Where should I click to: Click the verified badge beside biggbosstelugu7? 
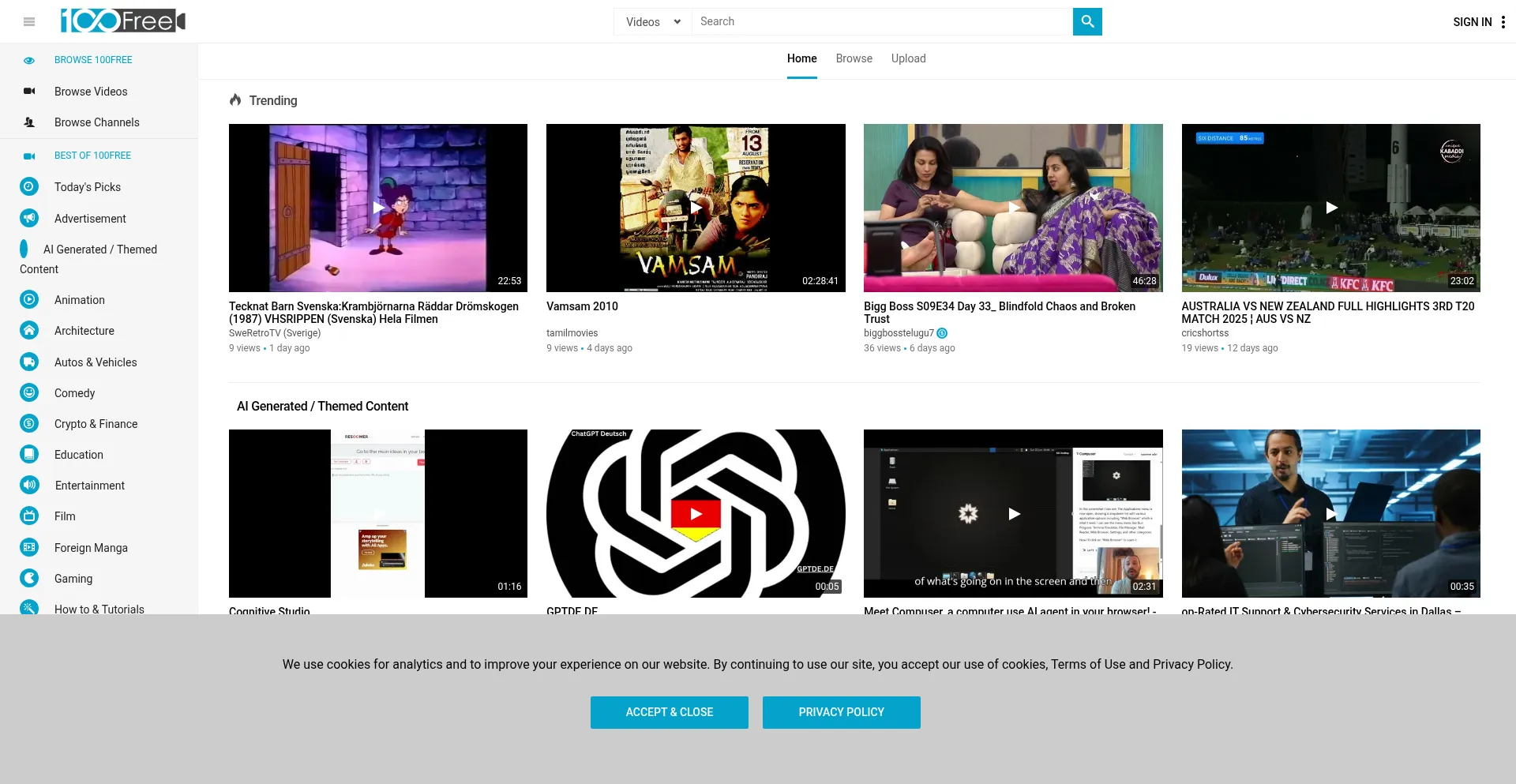[x=942, y=333]
